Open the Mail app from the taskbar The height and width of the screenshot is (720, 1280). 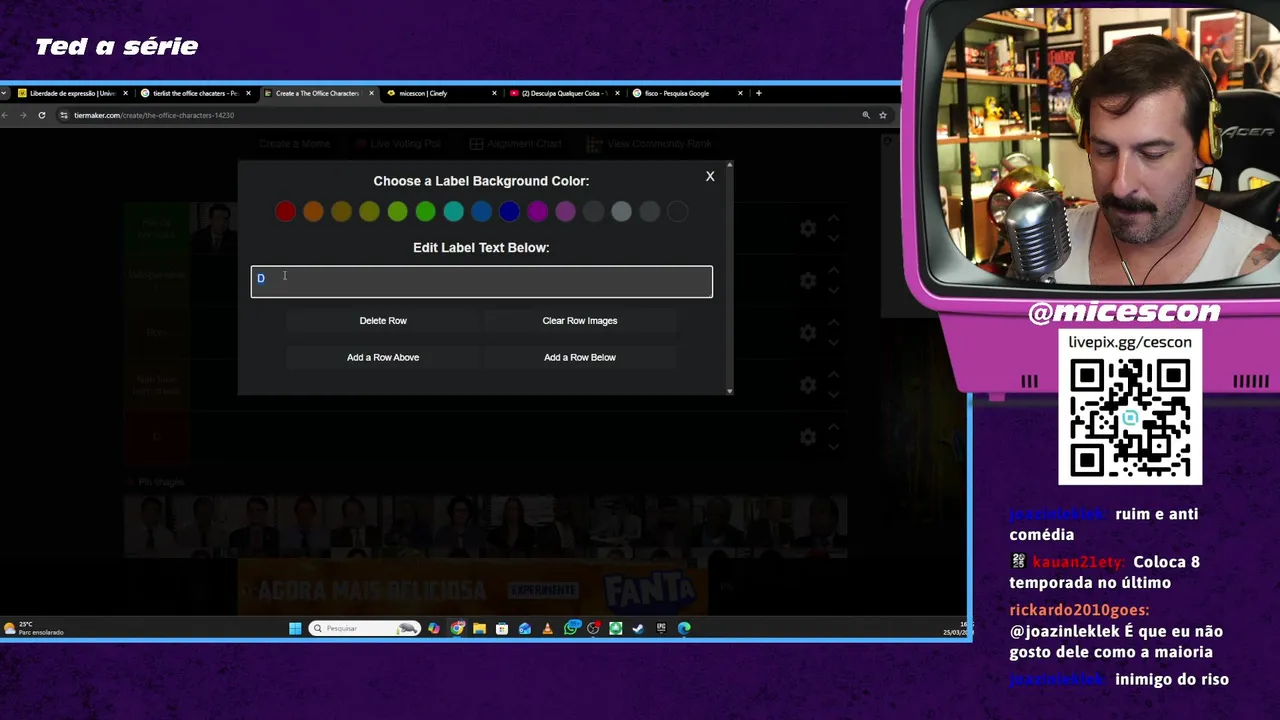[x=525, y=628]
